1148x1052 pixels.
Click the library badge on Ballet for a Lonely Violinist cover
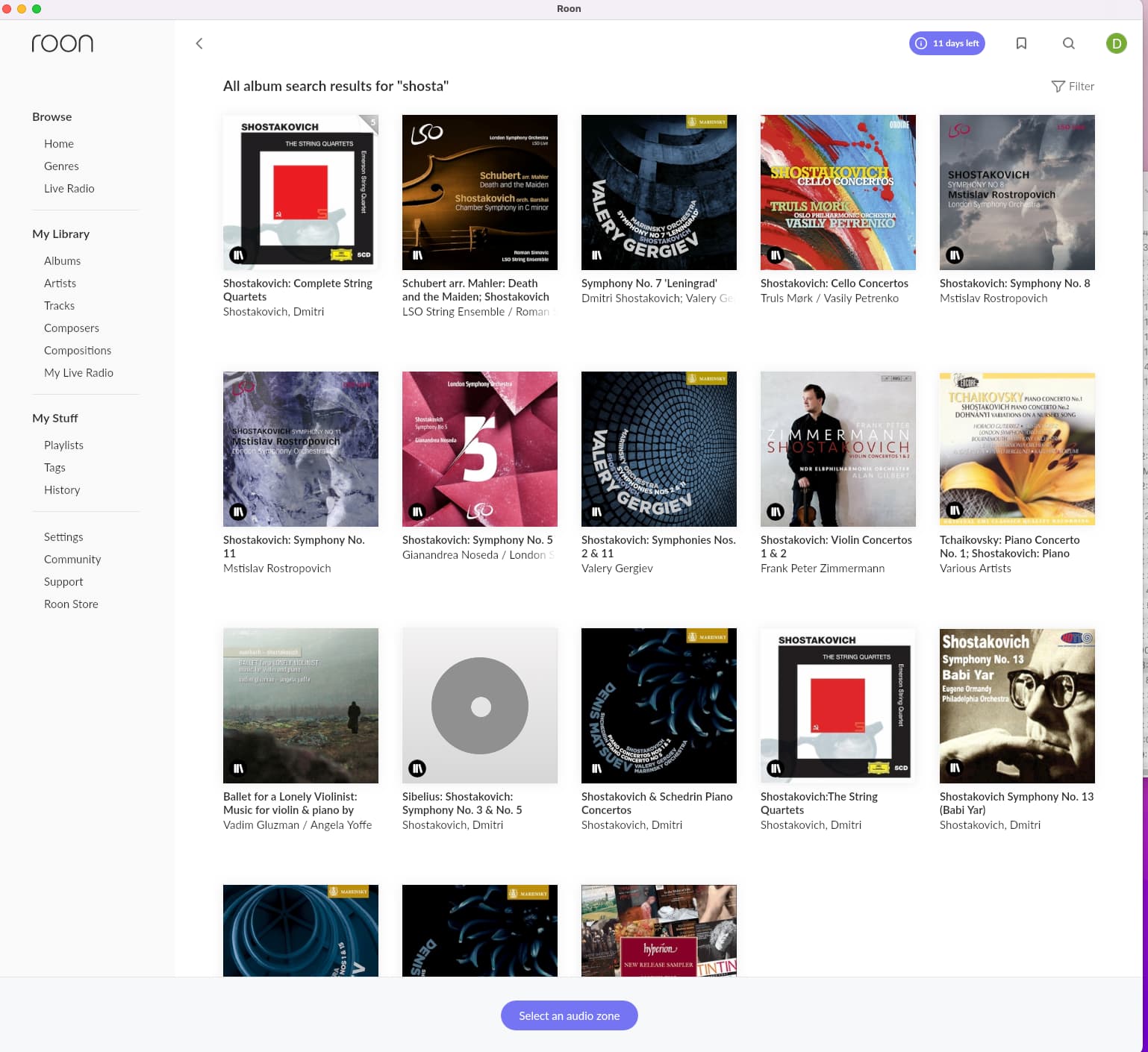pyautogui.click(x=238, y=768)
